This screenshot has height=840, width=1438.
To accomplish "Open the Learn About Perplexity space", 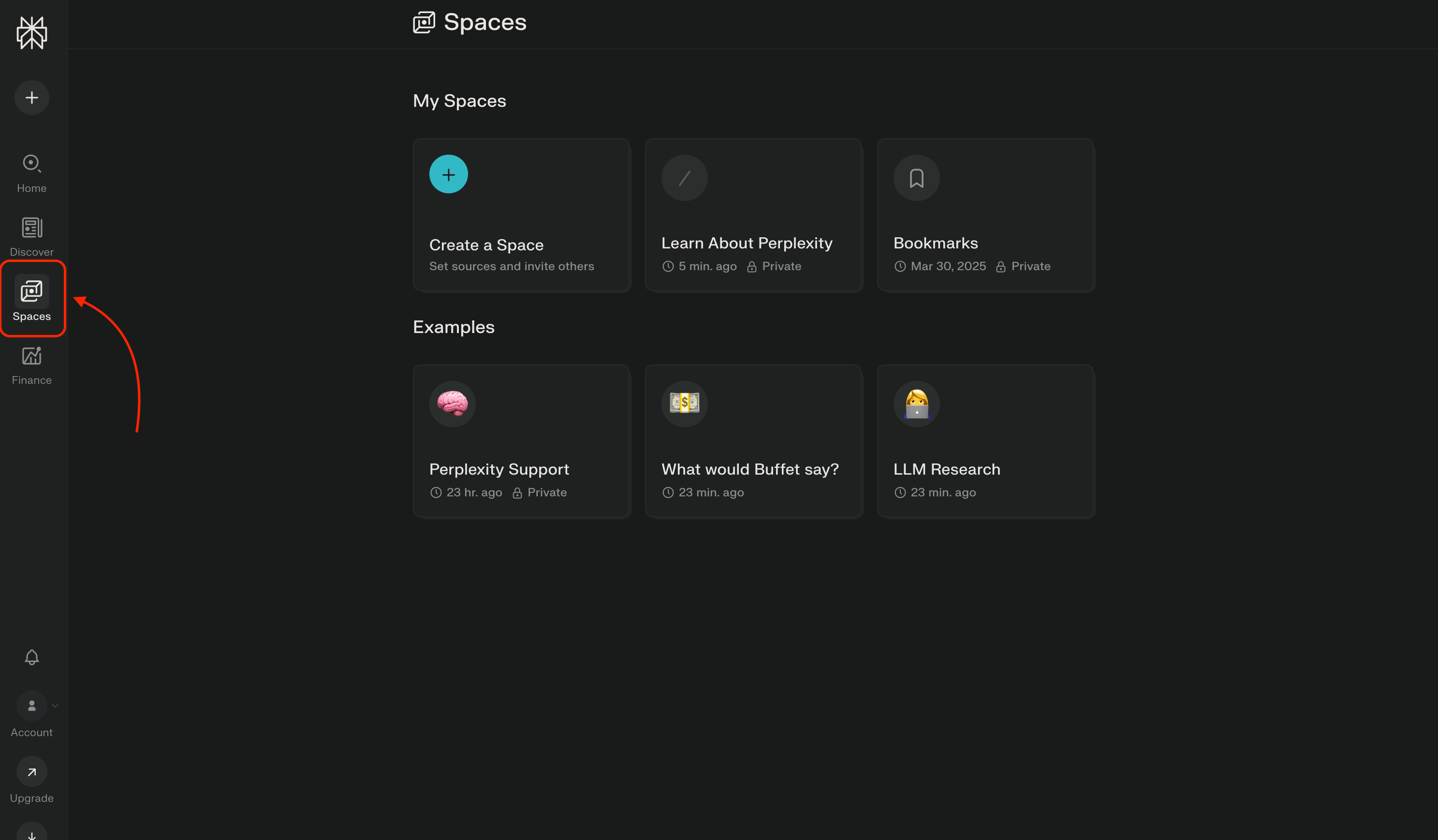I will pyautogui.click(x=753, y=215).
